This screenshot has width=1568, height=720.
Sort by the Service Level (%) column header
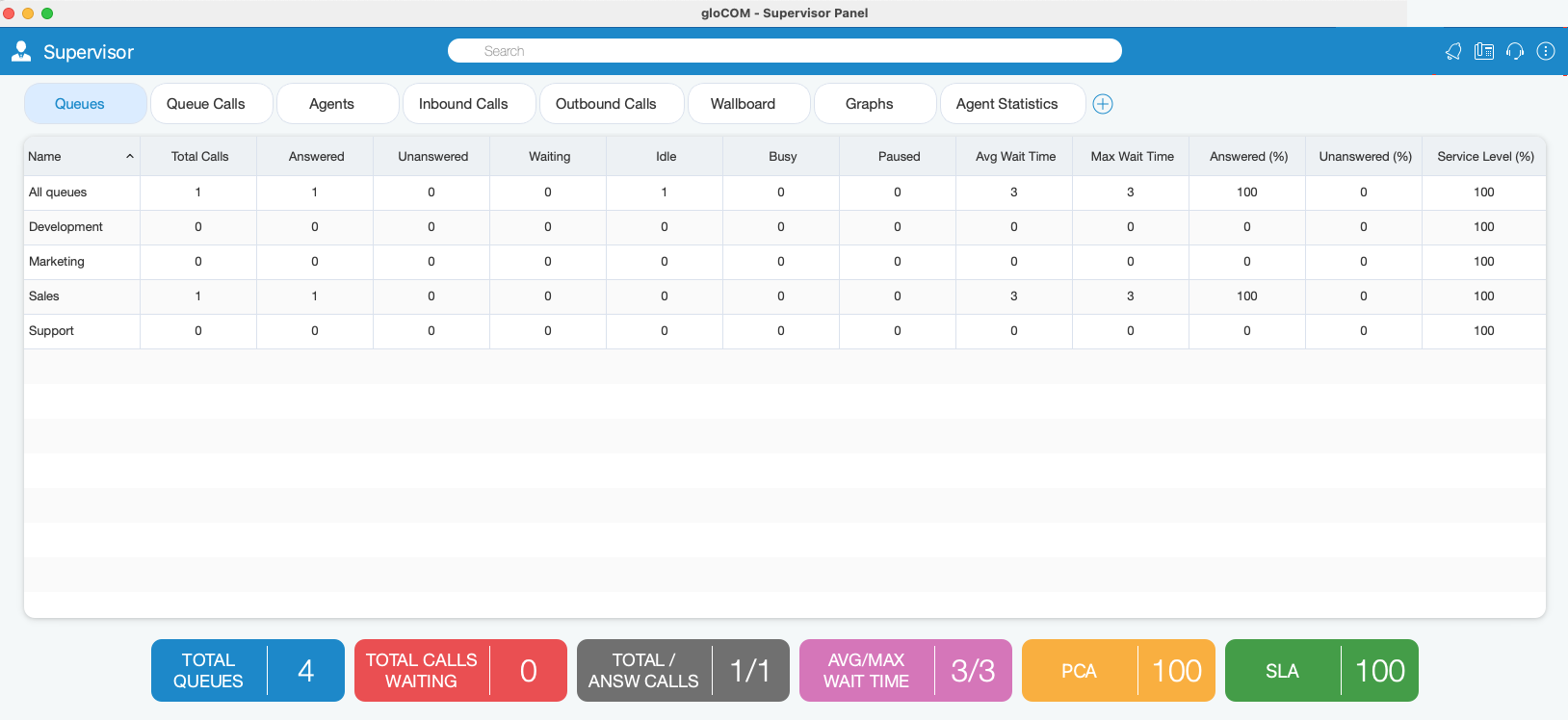pos(1484,157)
